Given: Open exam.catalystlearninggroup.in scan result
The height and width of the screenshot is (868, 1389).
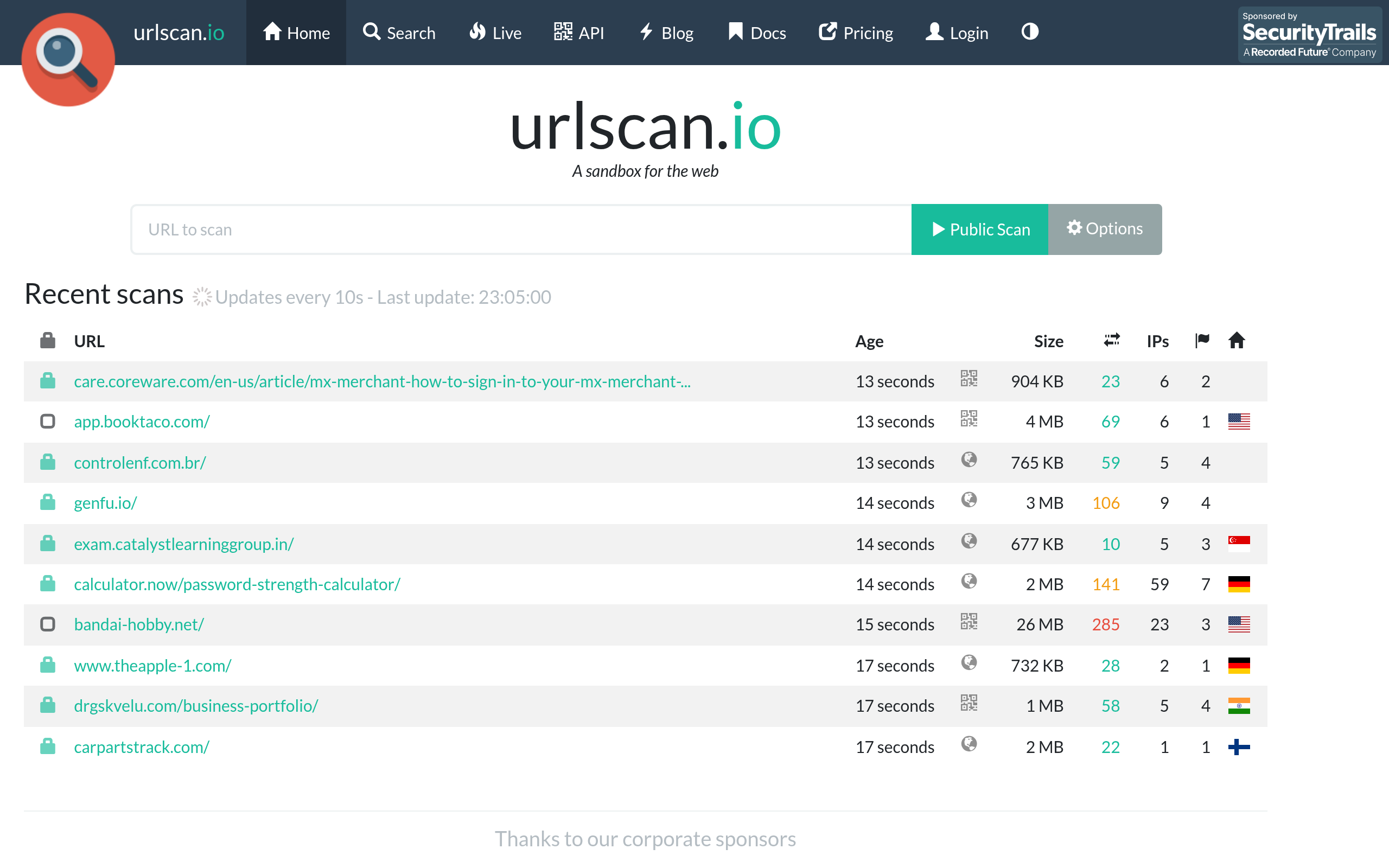Looking at the screenshot, I should 184,544.
